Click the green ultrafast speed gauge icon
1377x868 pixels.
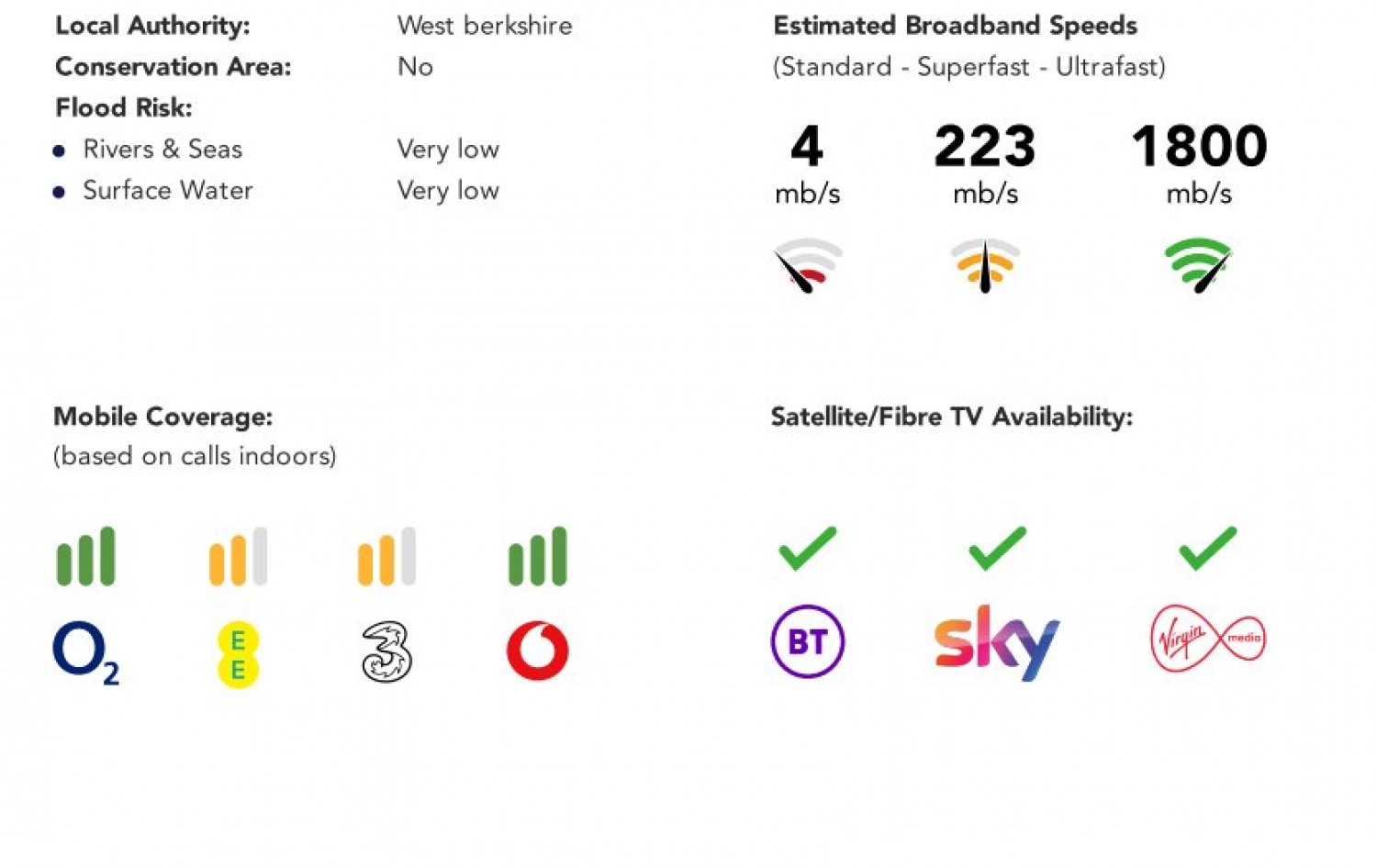pos(1198,265)
